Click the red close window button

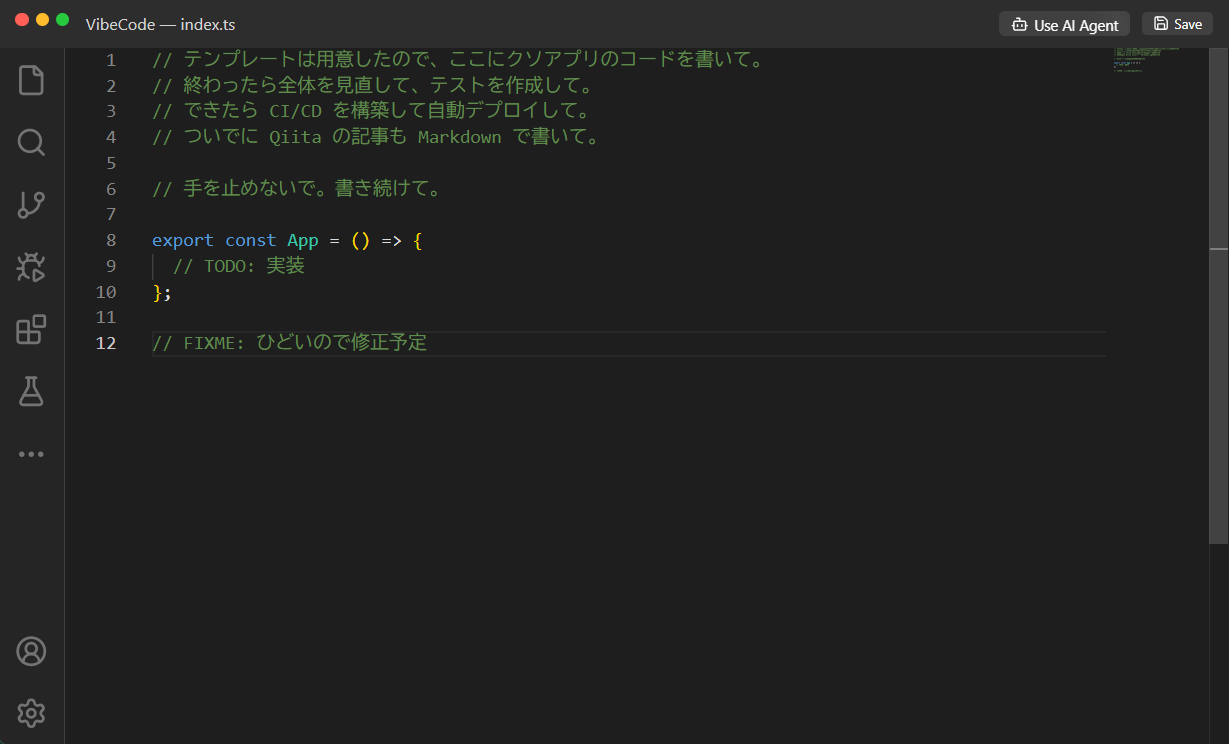coord(22,20)
